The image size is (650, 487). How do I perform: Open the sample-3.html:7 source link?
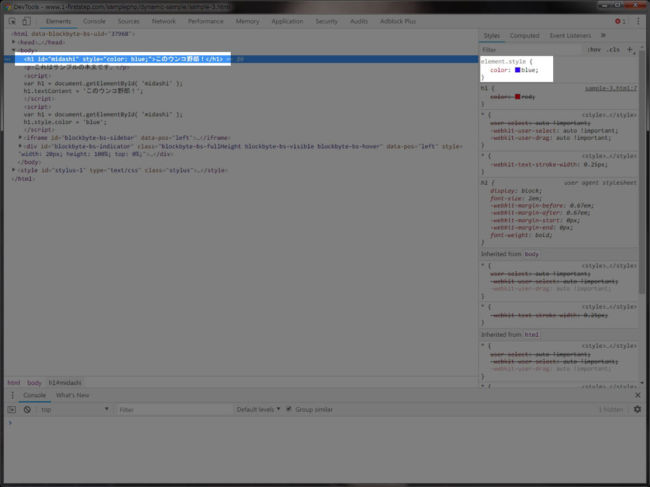[x=611, y=88]
